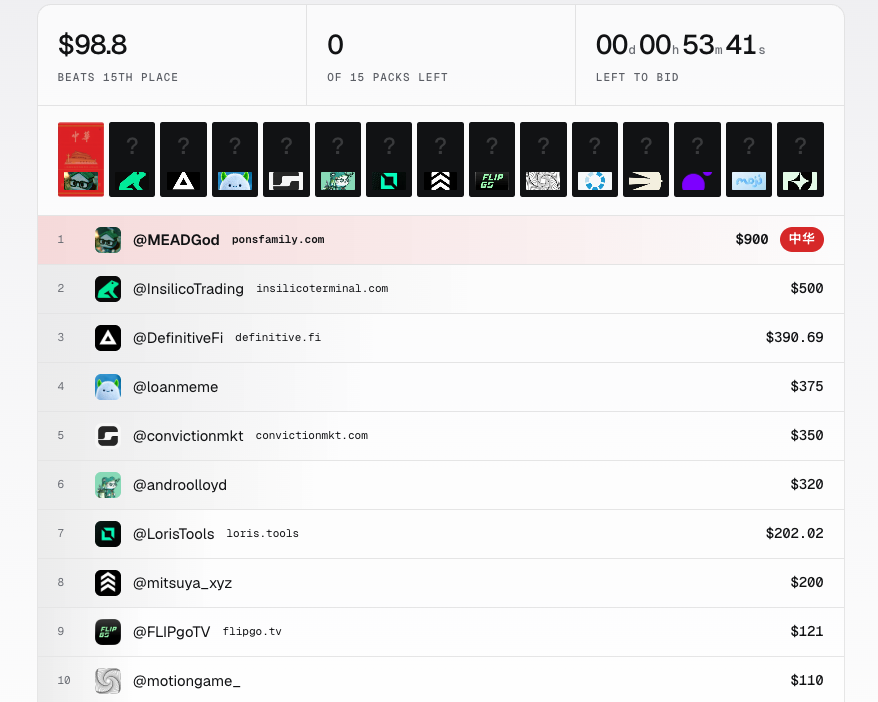Select the mystery pack with white triangle logo
This screenshot has height=702, width=878.
tap(183, 160)
